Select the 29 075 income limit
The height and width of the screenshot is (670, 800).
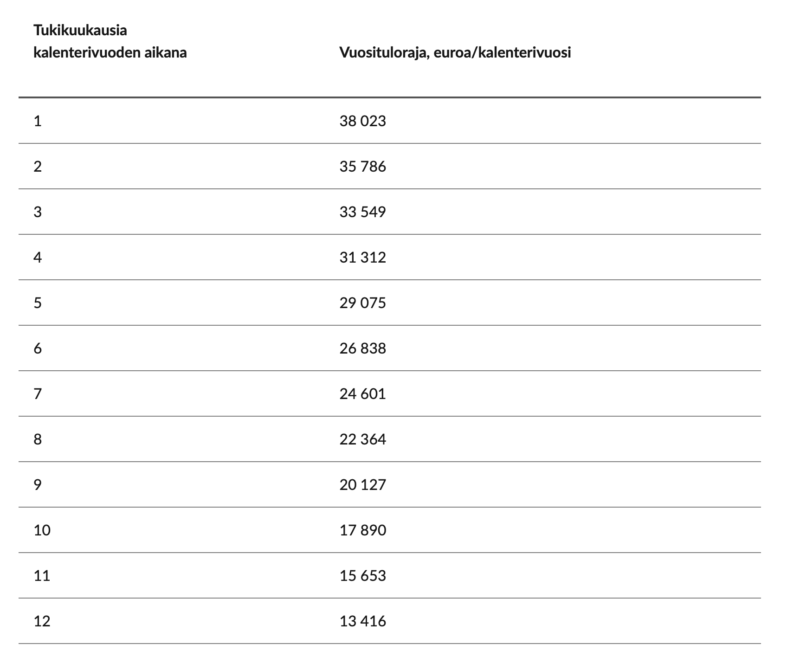click(362, 303)
